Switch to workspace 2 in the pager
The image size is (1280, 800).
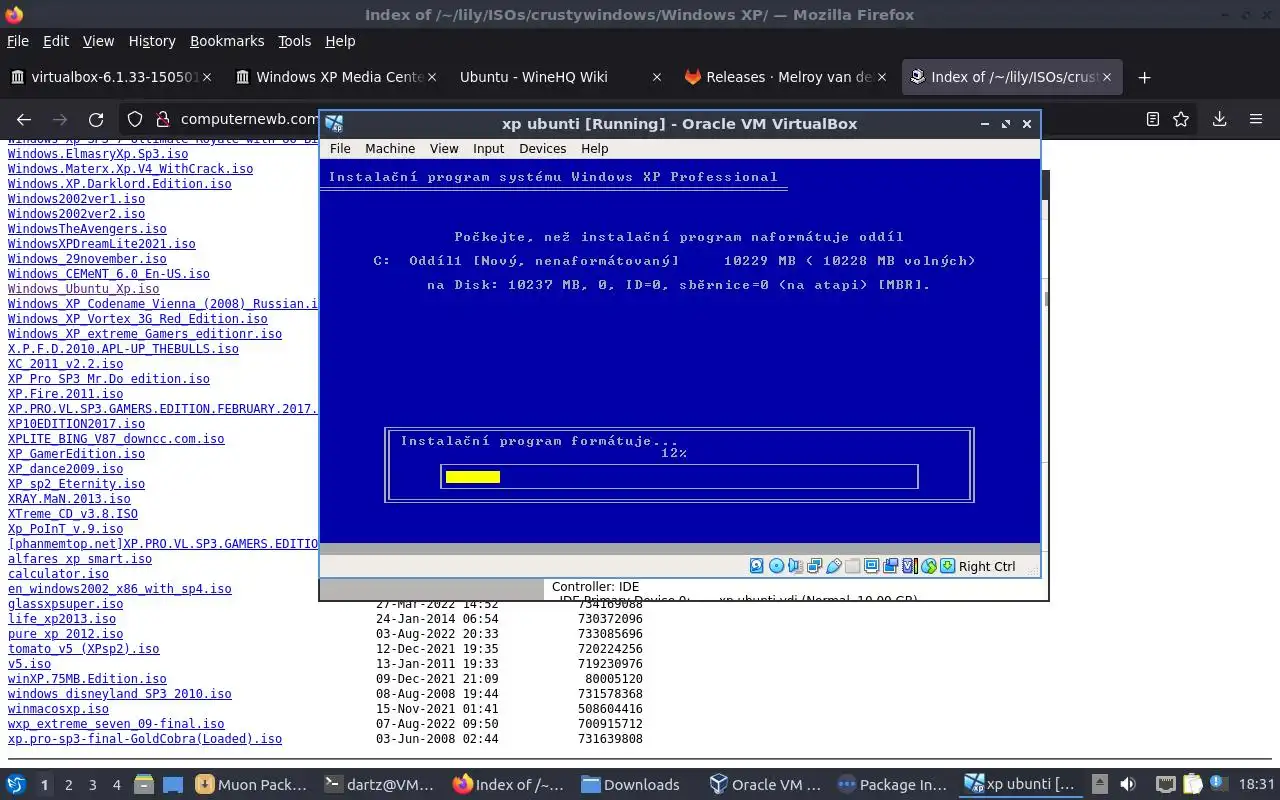69,785
